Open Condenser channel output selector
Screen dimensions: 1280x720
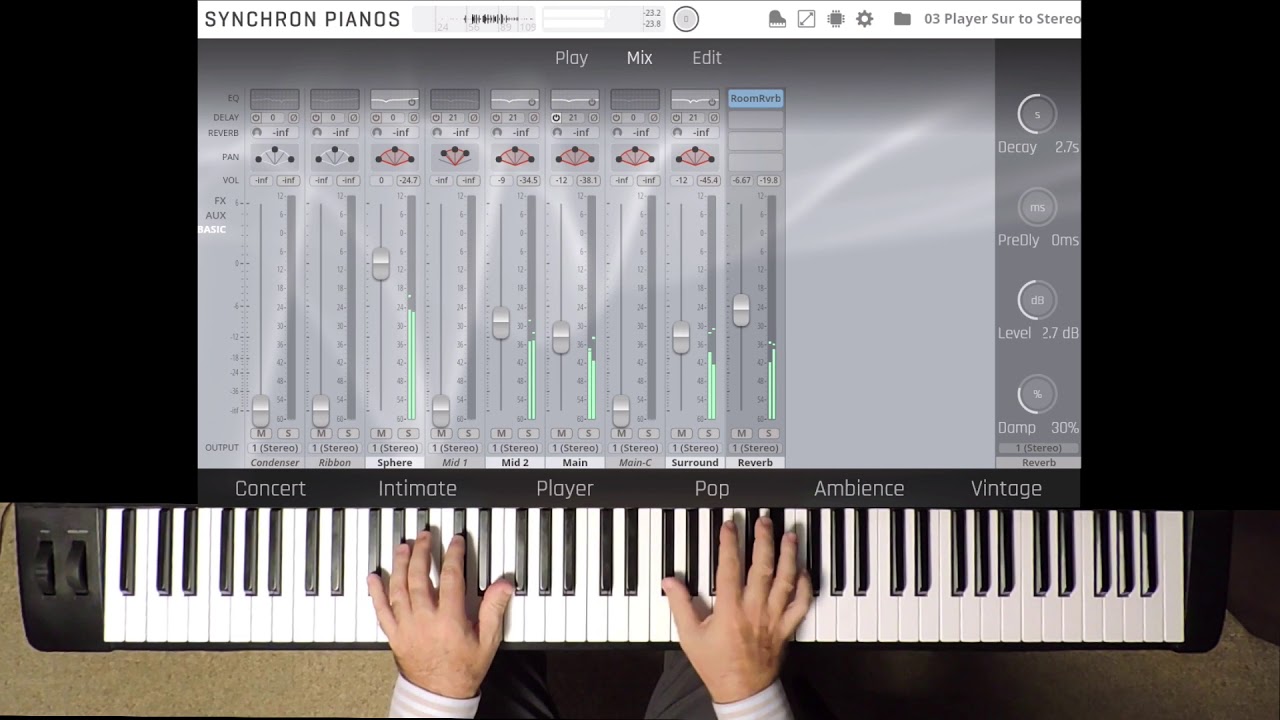275,448
